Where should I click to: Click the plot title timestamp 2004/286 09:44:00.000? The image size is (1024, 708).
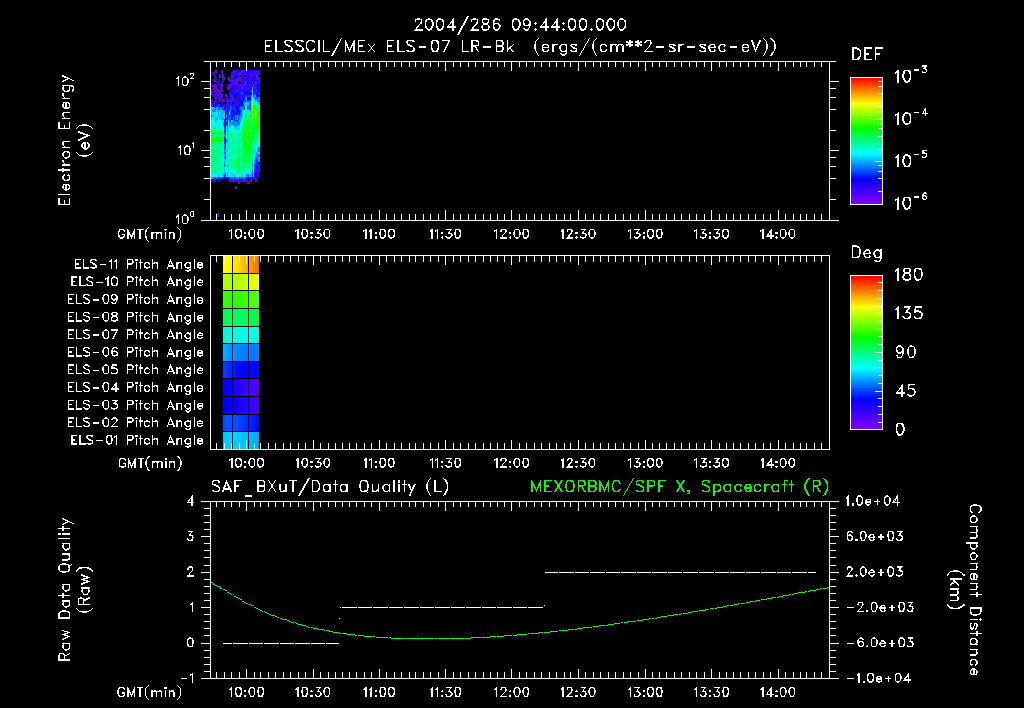point(520,25)
